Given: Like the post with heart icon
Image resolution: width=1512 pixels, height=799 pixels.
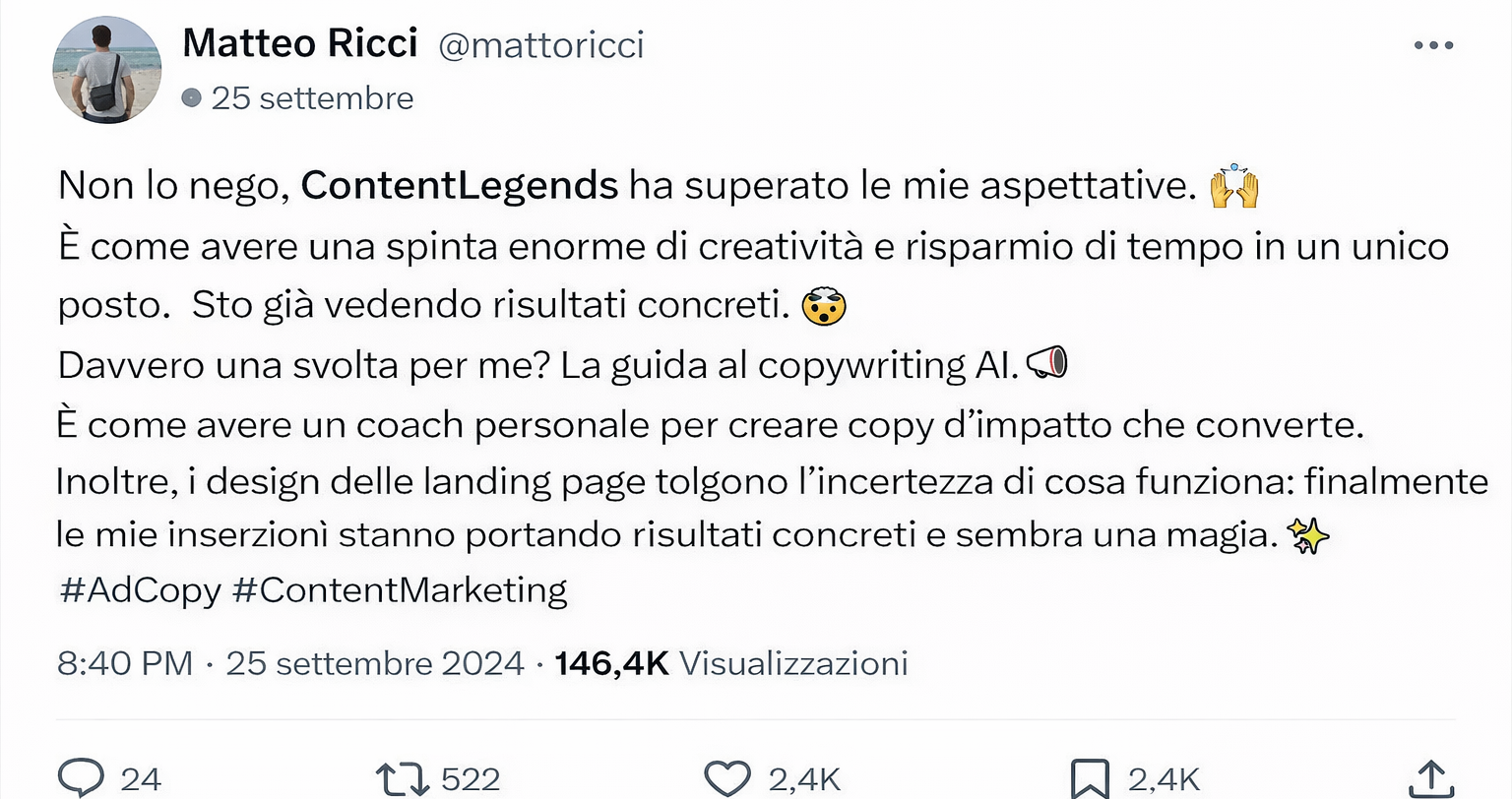Looking at the screenshot, I should click(x=728, y=778).
